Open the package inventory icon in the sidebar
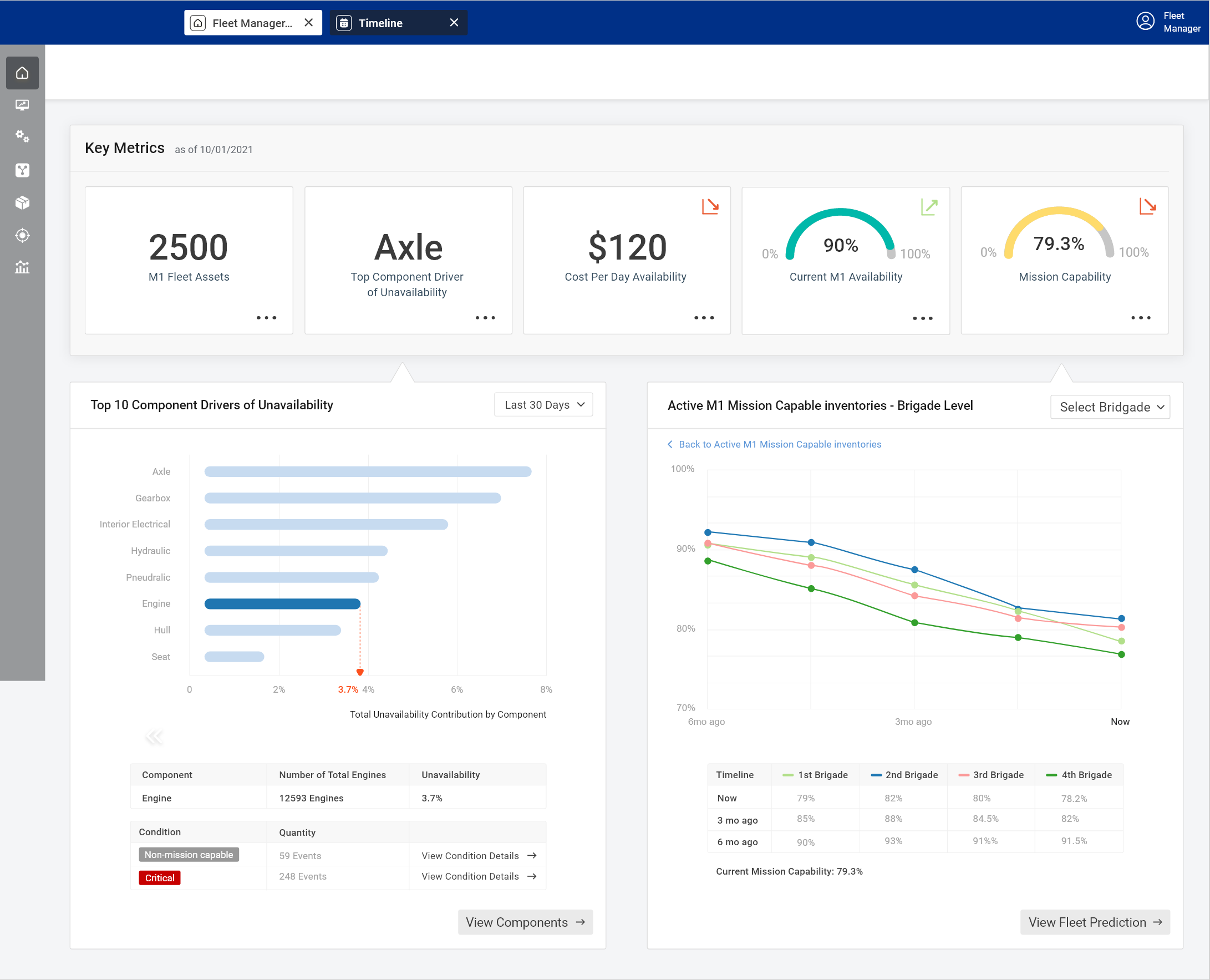This screenshot has width=1210, height=980. 22,202
